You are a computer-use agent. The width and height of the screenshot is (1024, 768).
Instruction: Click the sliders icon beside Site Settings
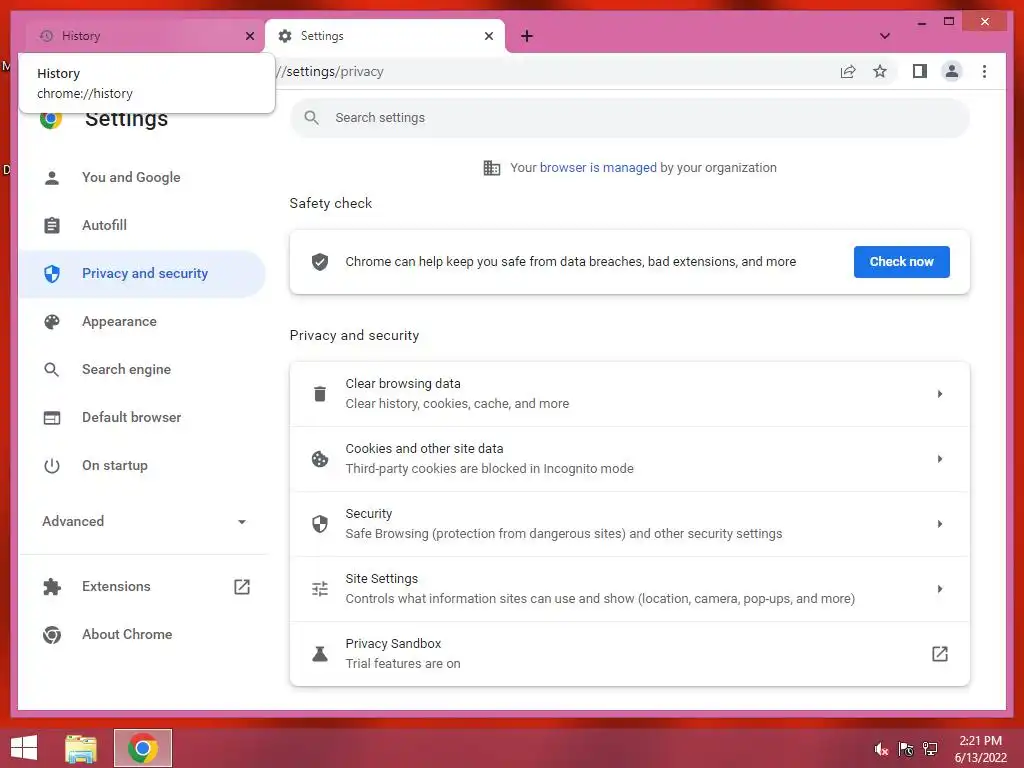click(x=320, y=589)
